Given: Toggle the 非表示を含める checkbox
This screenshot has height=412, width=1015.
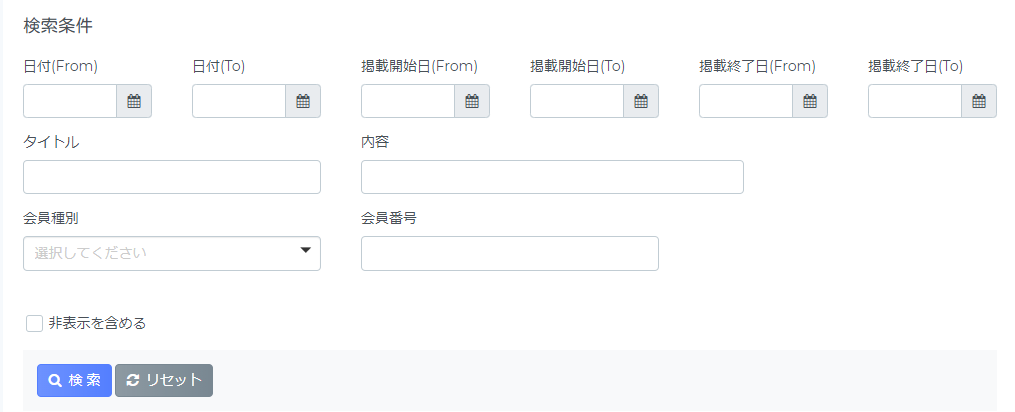Looking at the screenshot, I should (x=34, y=323).
